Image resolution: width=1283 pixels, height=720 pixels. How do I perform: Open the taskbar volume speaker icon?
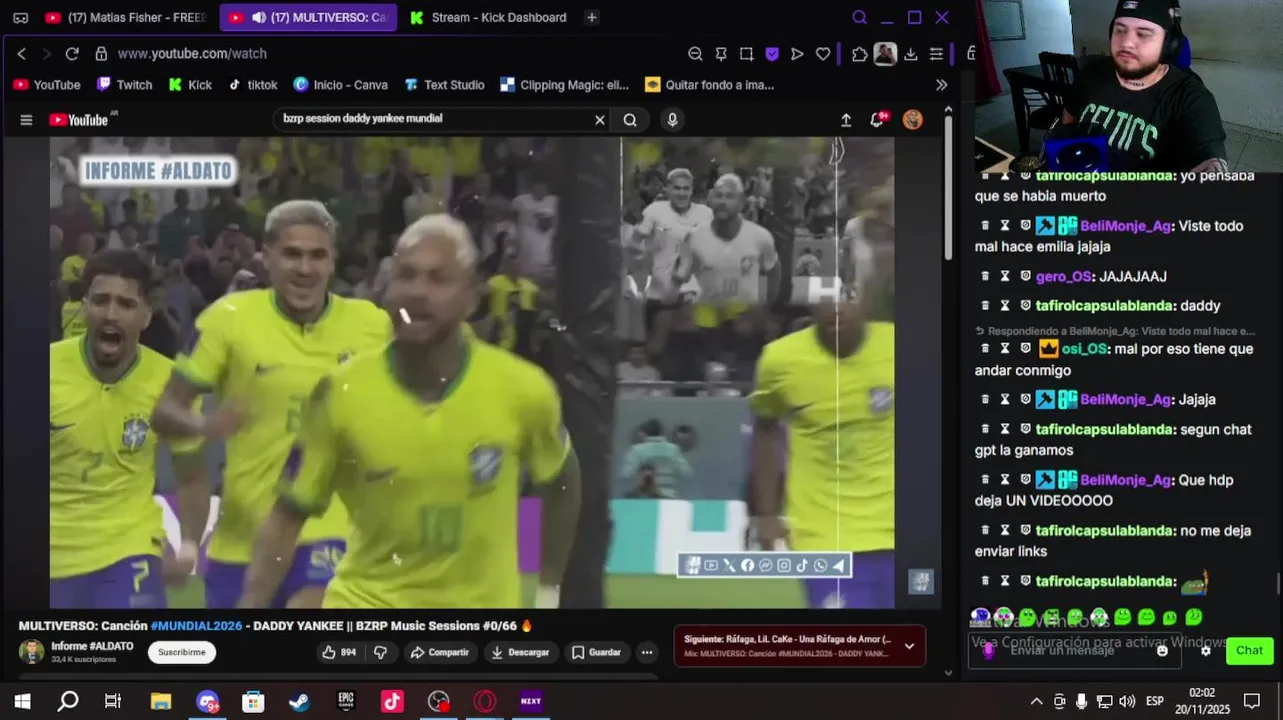pos(1127,701)
